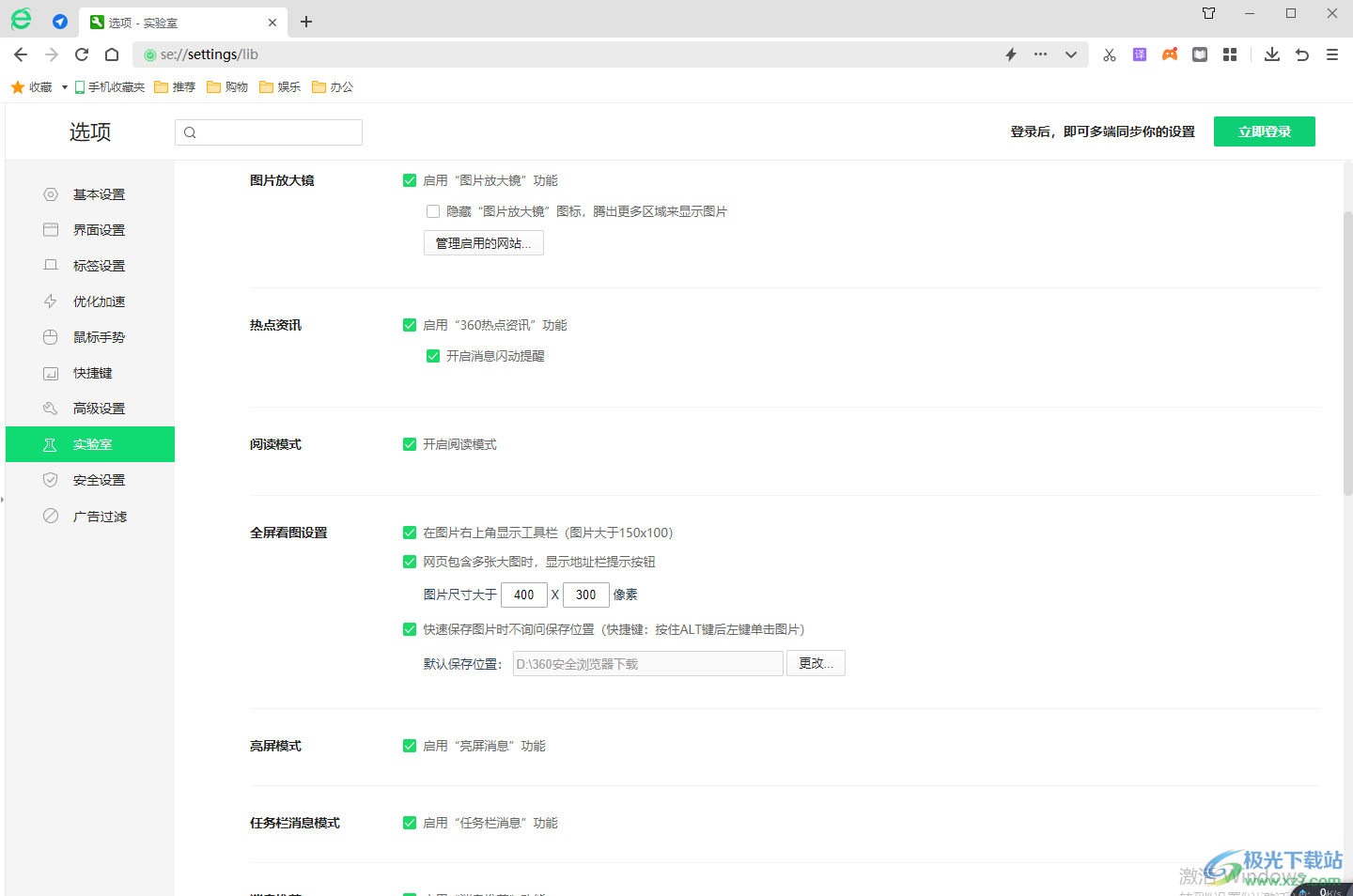Open the 推荐 bookmark folder
Viewport: 1353px width, 896px height.
coord(176,87)
